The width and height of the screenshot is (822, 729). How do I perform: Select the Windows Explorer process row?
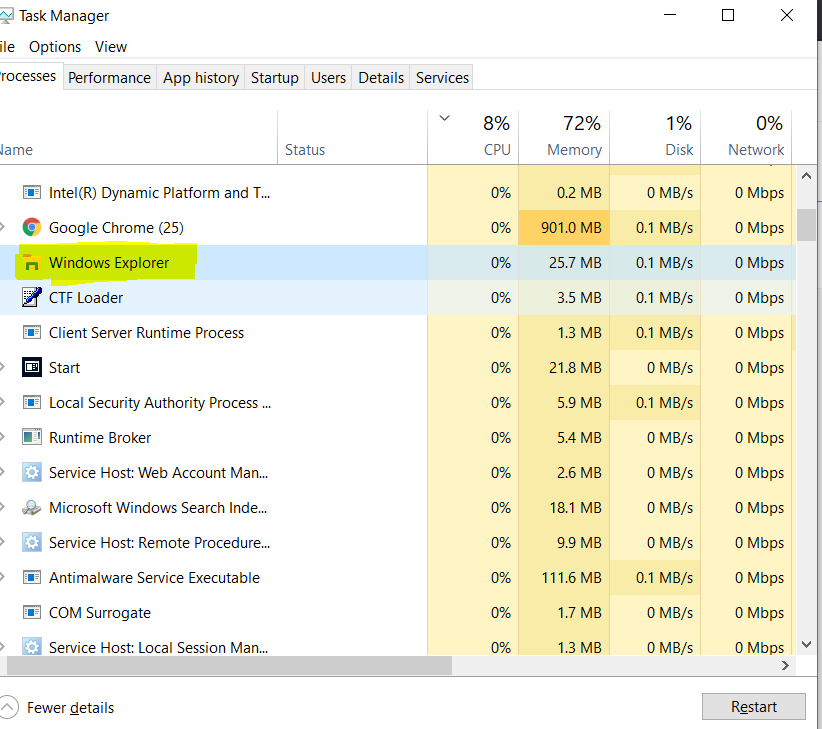(398, 262)
